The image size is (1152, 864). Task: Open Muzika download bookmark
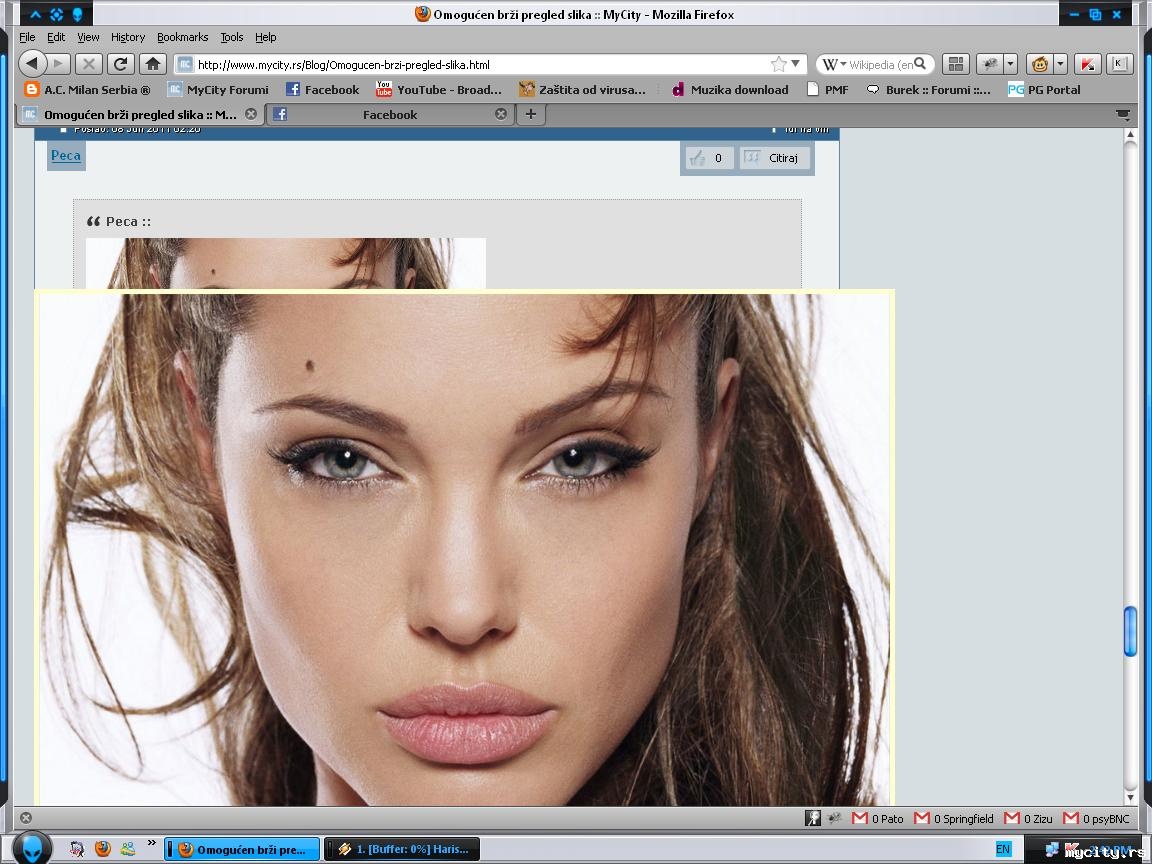pos(730,90)
